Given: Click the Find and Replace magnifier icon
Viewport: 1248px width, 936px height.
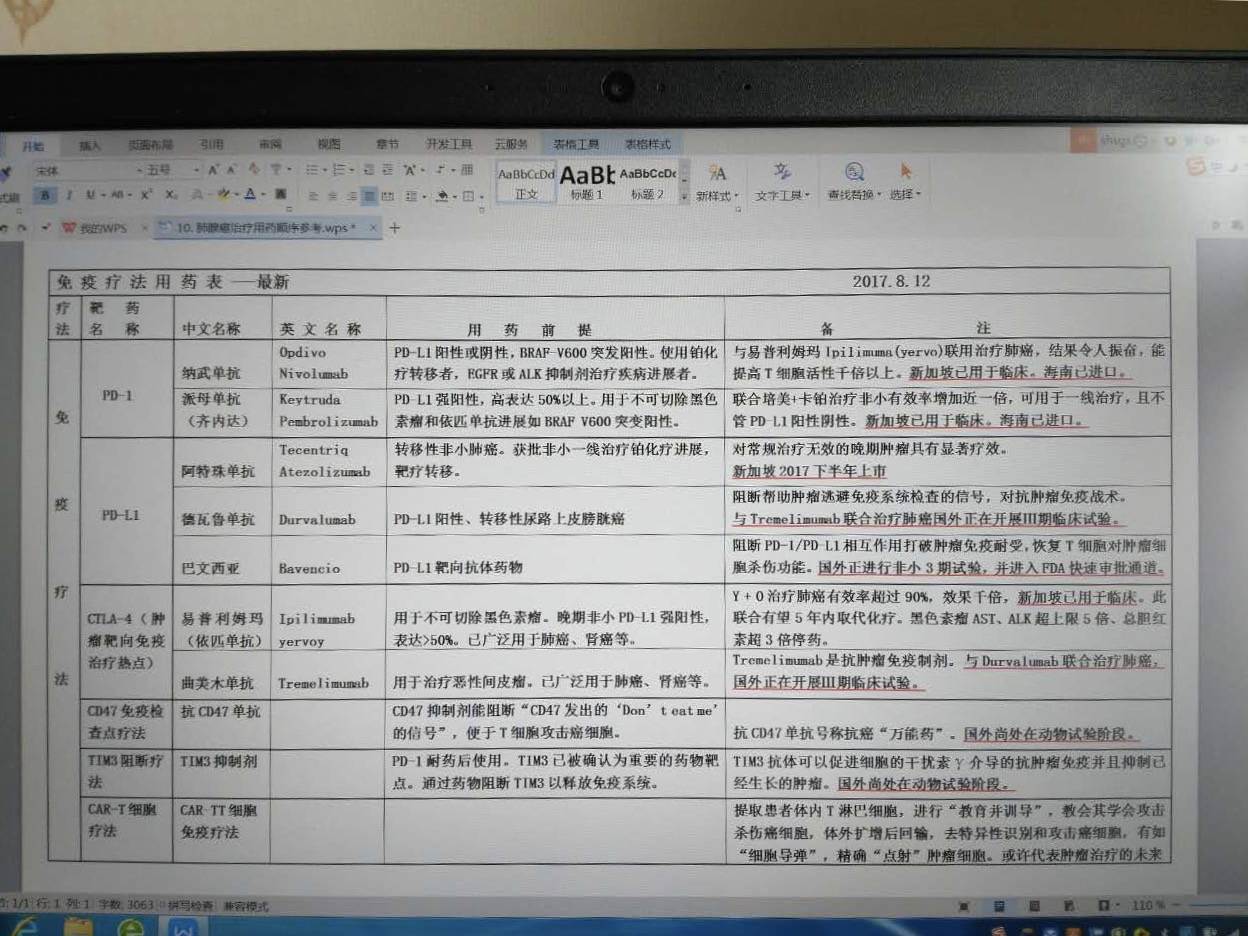Looking at the screenshot, I should pos(853,172).
